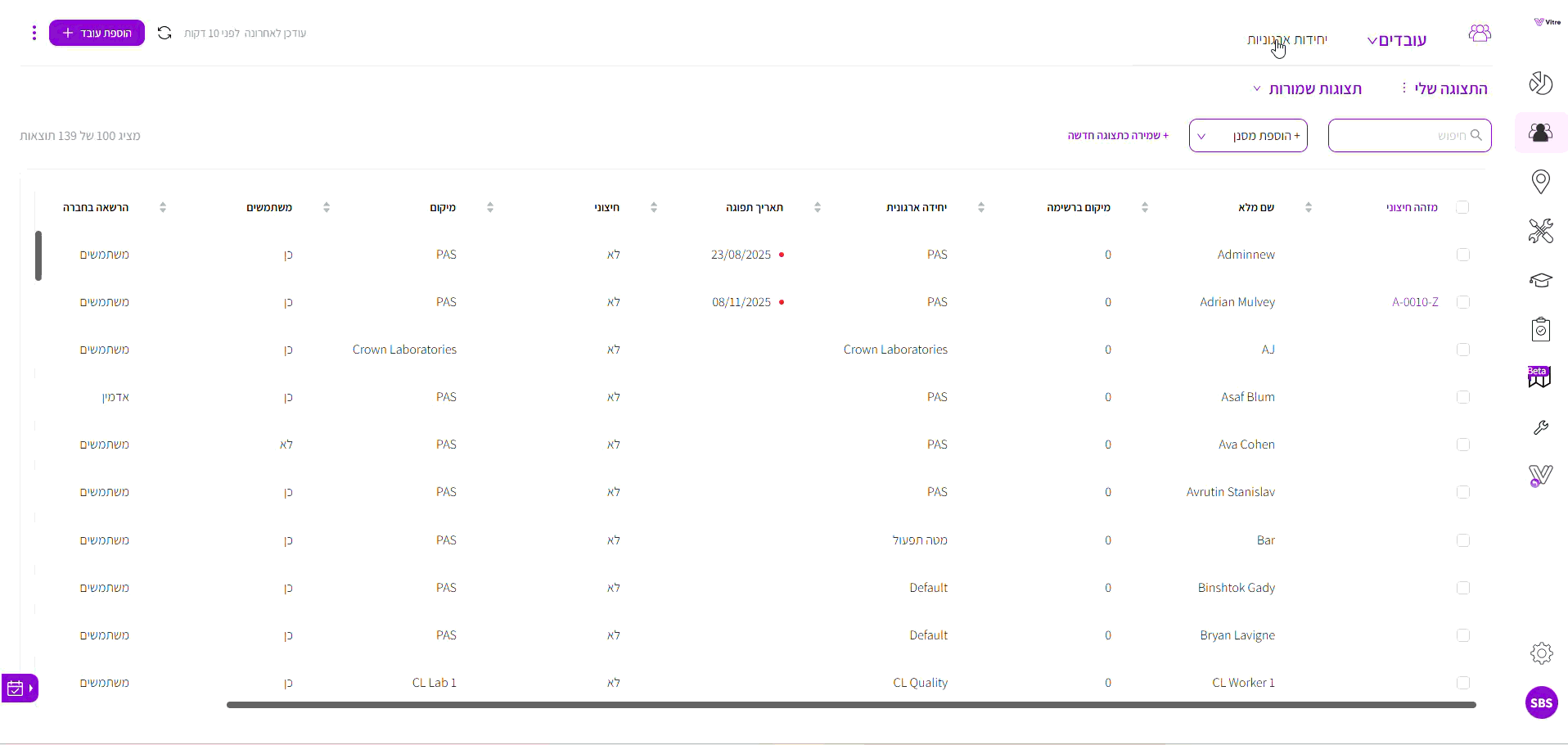Image resolution: width=1568 pixels, height=745 pixels.
Task: Open the location pin icon in sidebar
Action: (x=1540, y=182)
